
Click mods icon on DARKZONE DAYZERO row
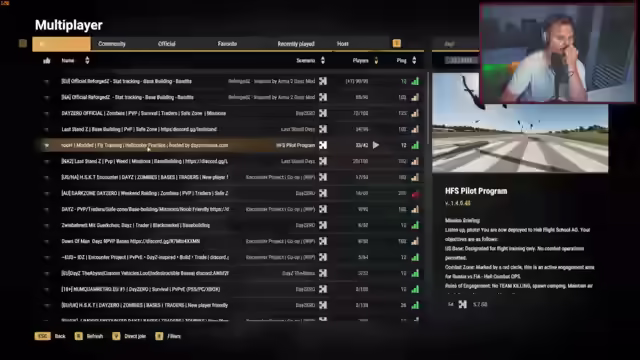pyautogui.click(x=323, y=193)
